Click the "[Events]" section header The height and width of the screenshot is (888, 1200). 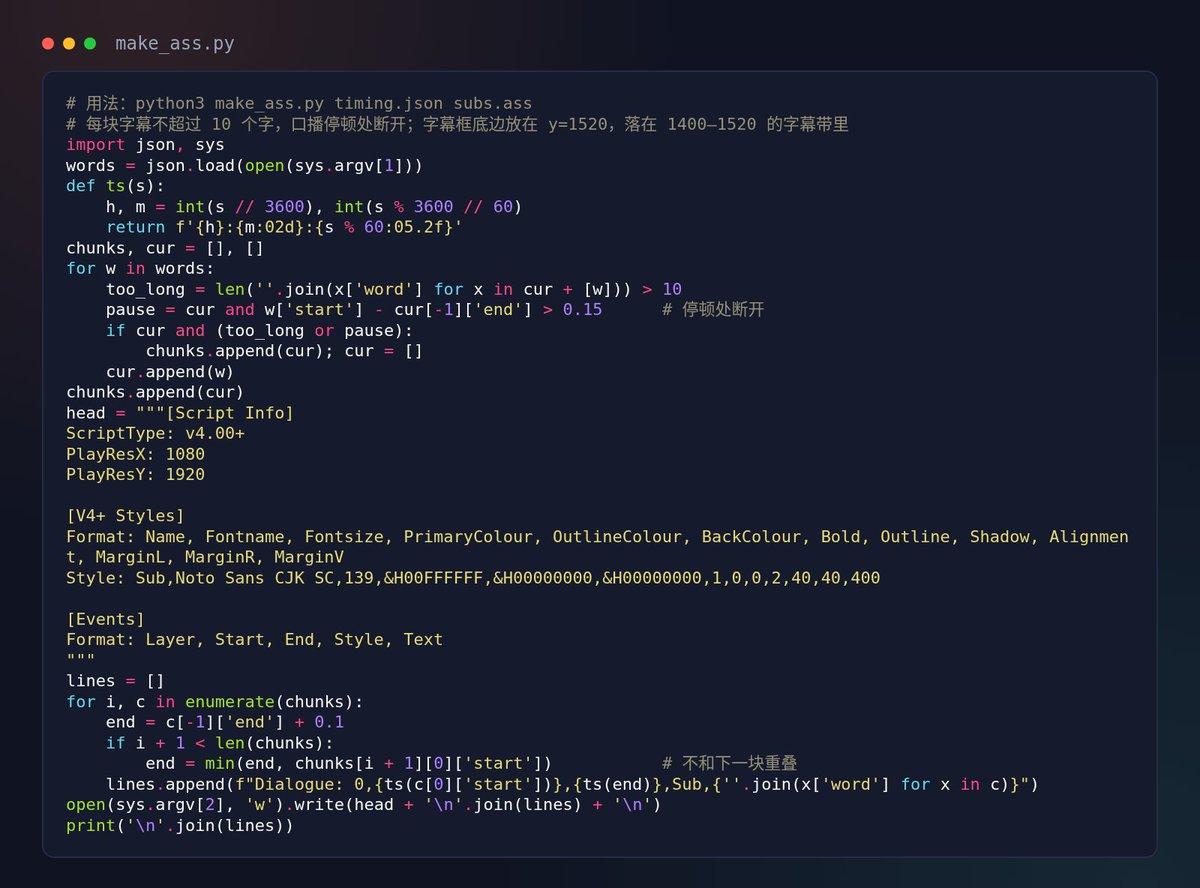(105, 619)
